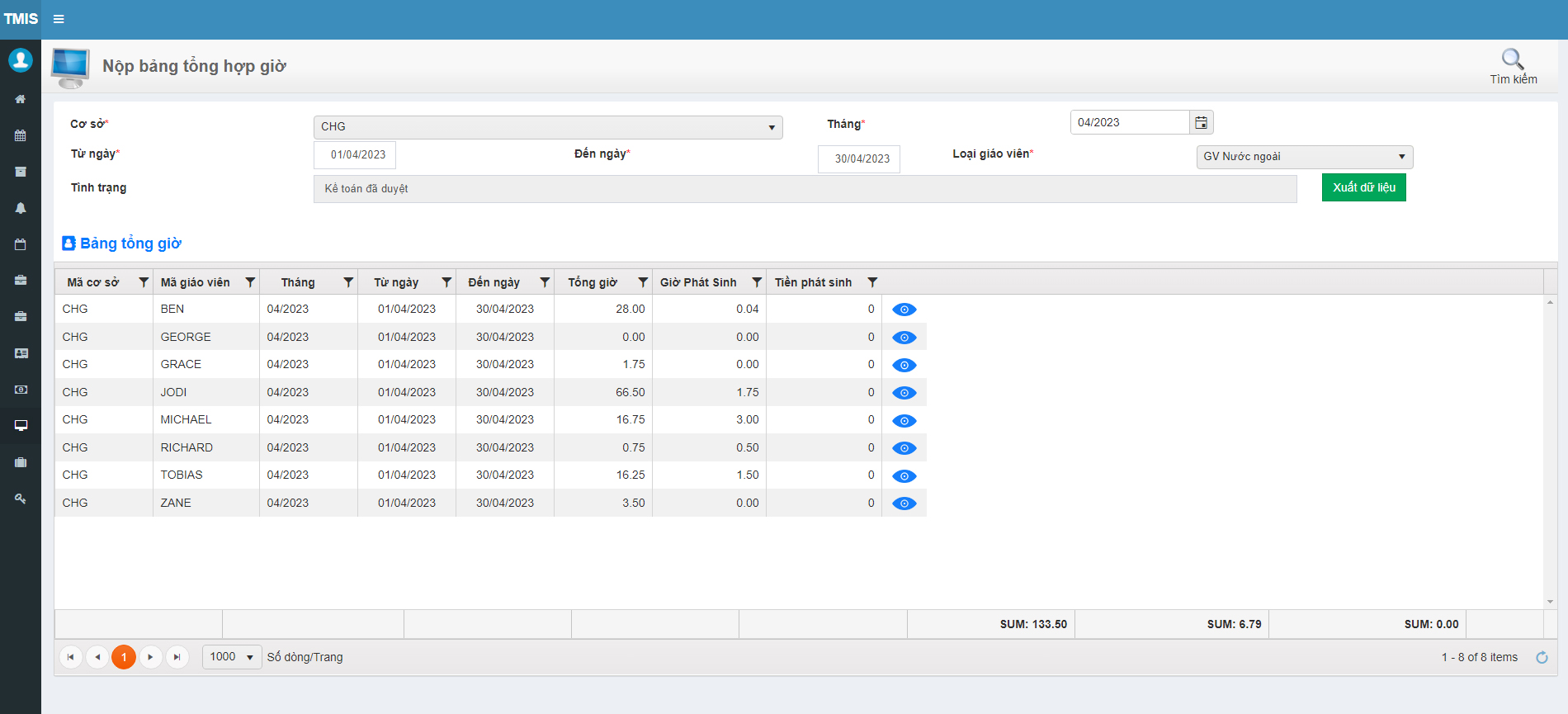This screenshot has width=1568, height=714.
Task: Open the money bill icon in the sidebar
Action: tap(21, 390)
